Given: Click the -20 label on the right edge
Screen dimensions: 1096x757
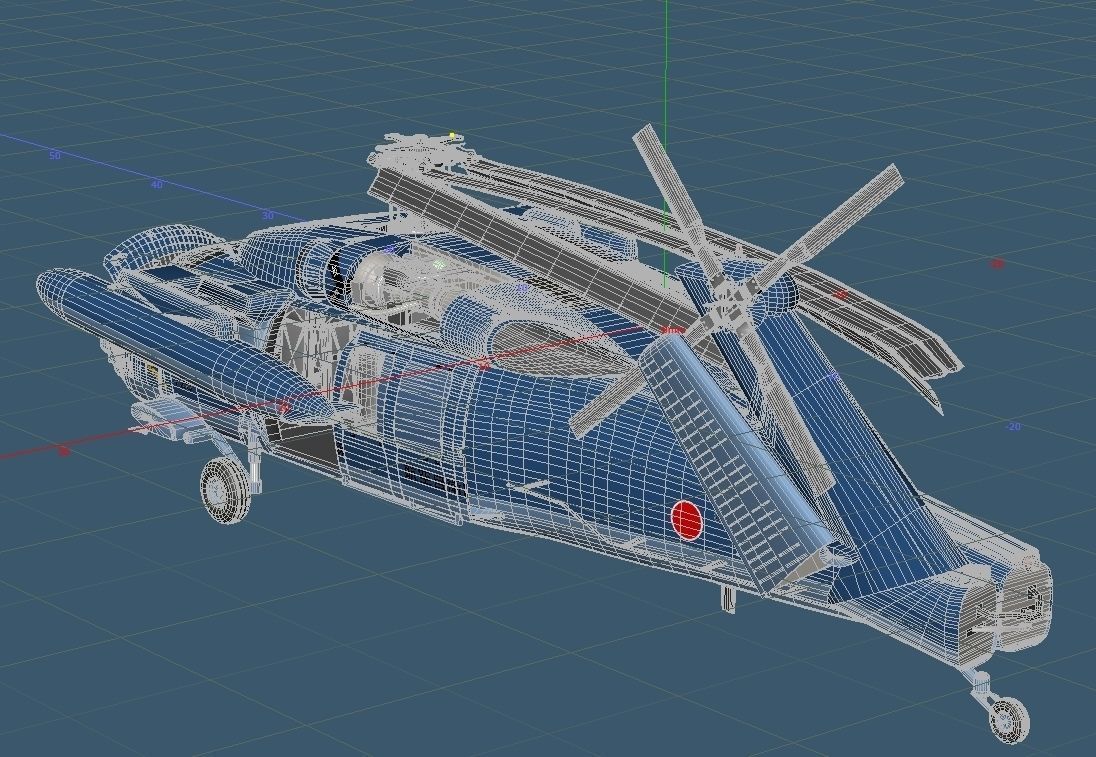Looking at the screenshot, I should pos(1013,428).
